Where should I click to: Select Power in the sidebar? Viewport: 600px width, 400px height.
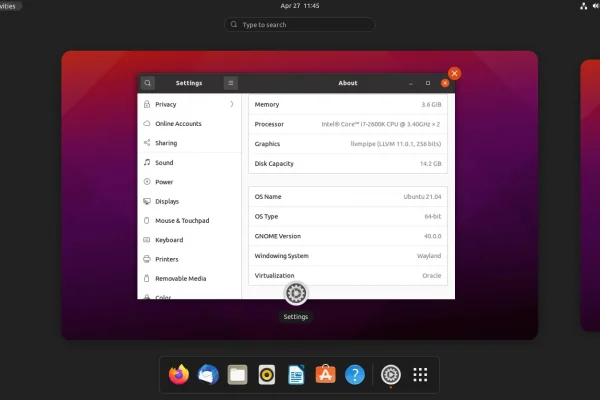click(x=189, y=182)
